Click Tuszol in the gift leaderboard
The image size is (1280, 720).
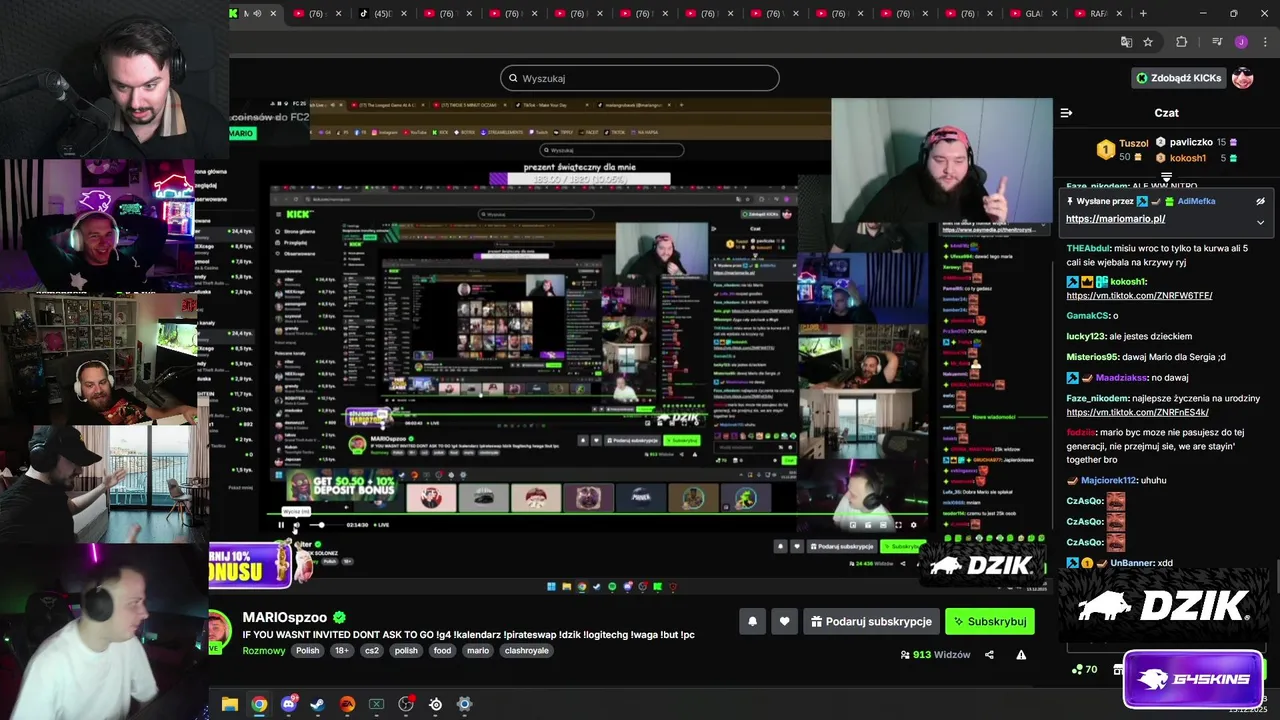1134,144
